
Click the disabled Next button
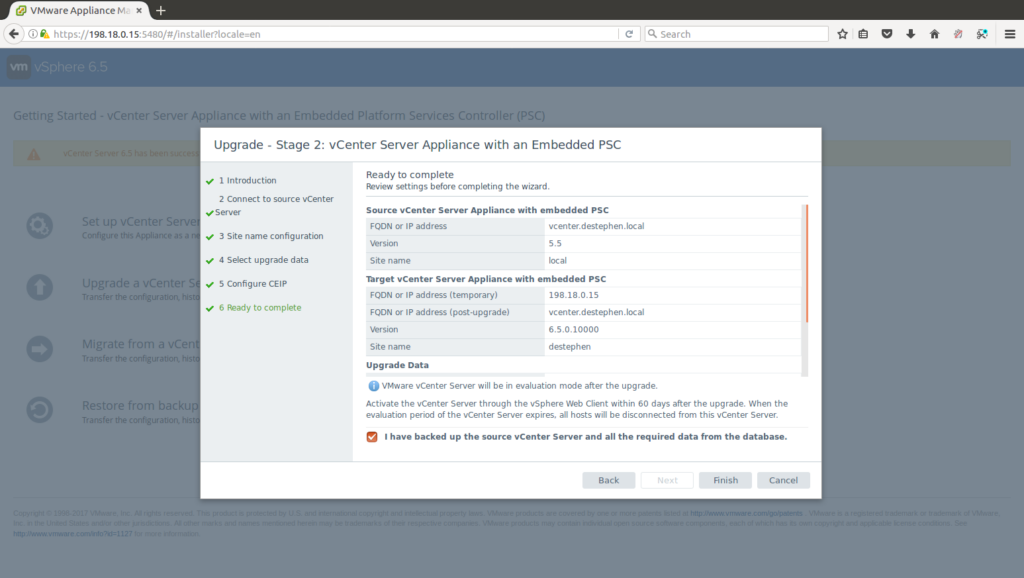[667, 480]
